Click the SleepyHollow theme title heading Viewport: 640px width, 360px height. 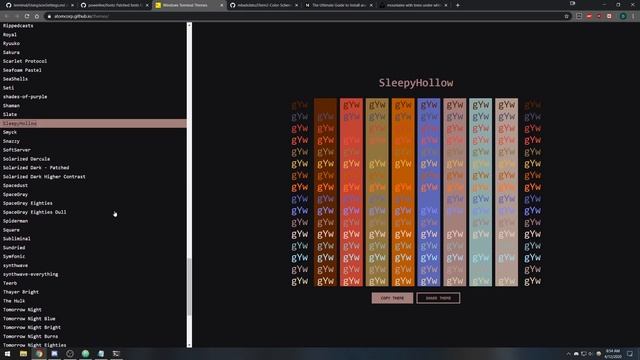point(416,83)
